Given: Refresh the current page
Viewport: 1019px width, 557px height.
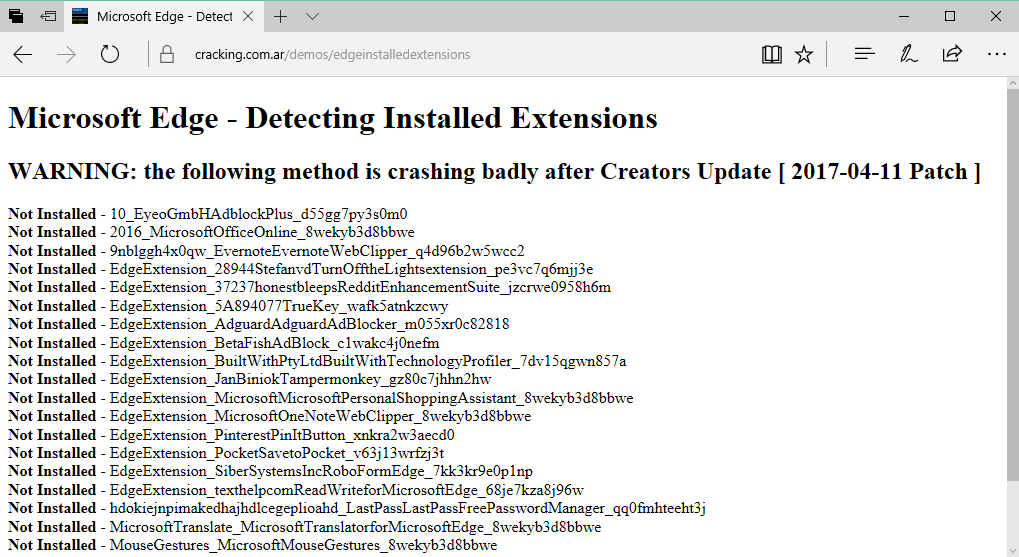Looking at the screenshot, I should tap(110, 55).
